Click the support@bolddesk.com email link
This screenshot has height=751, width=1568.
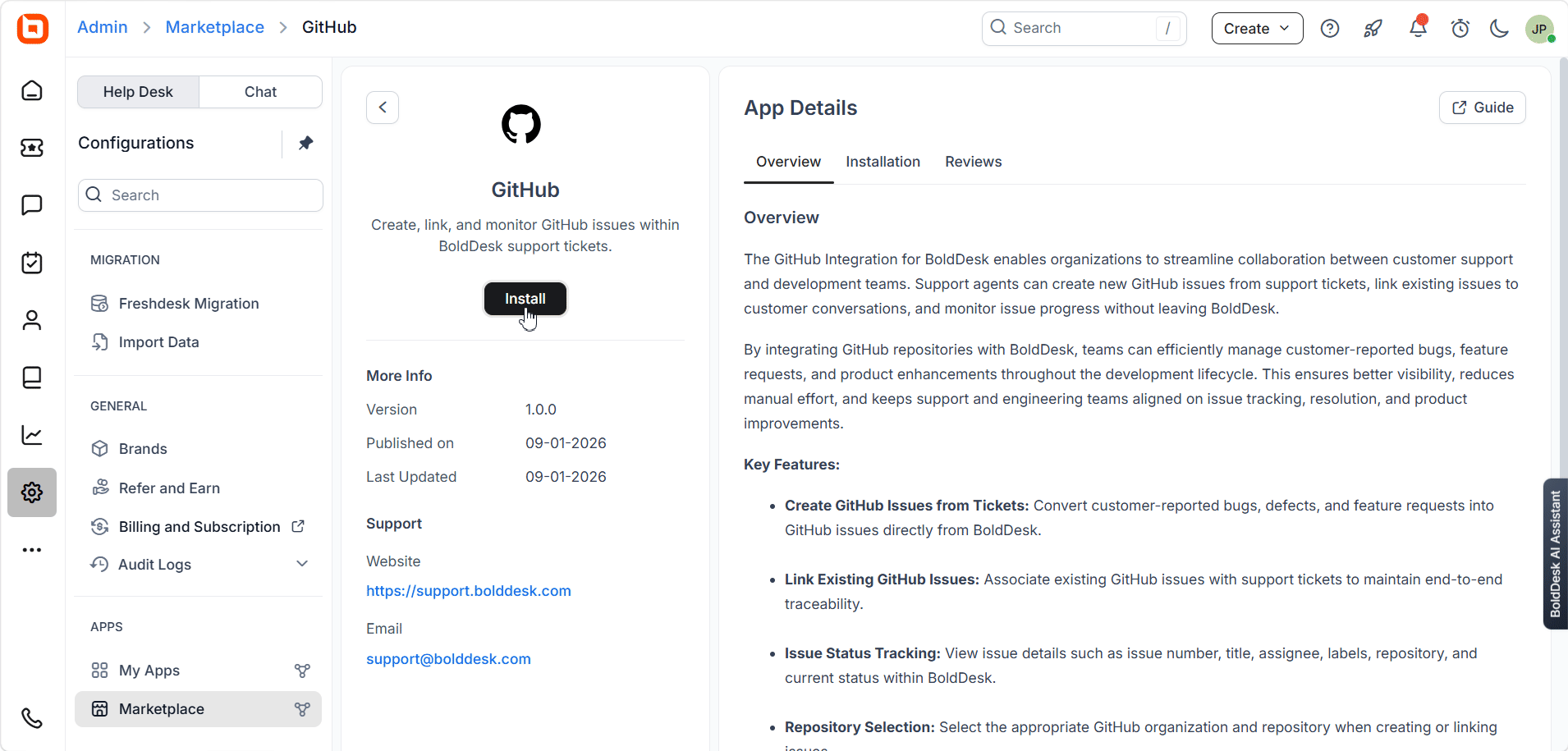point(448,659)
